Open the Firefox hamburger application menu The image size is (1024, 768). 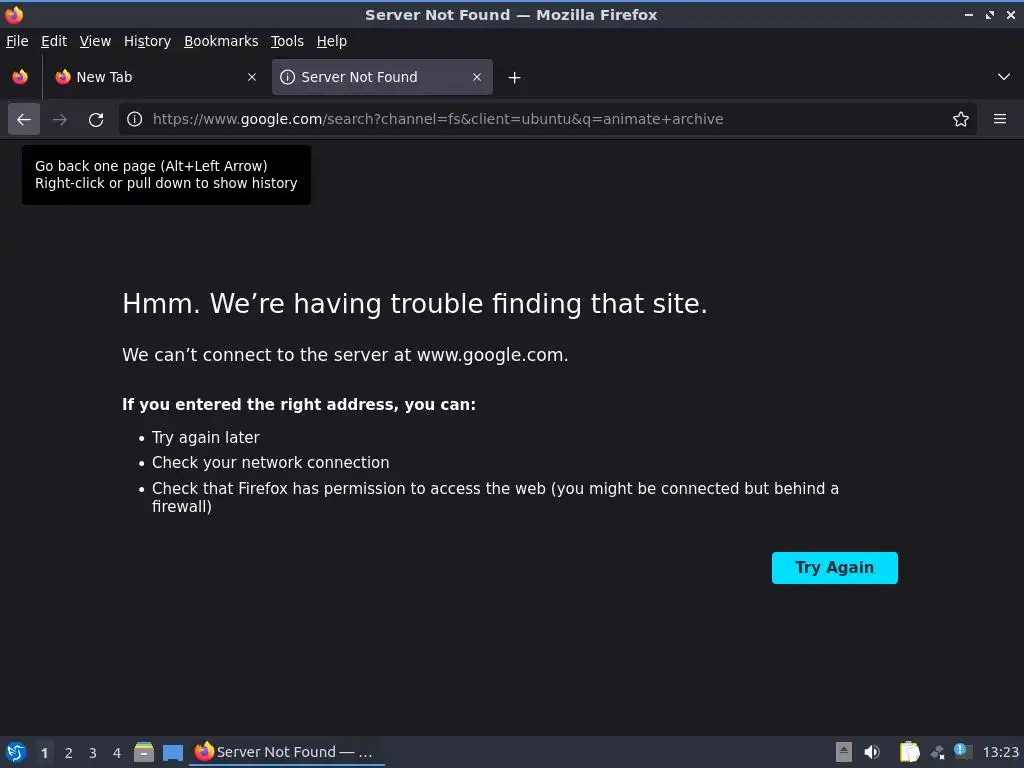[999, 120]
